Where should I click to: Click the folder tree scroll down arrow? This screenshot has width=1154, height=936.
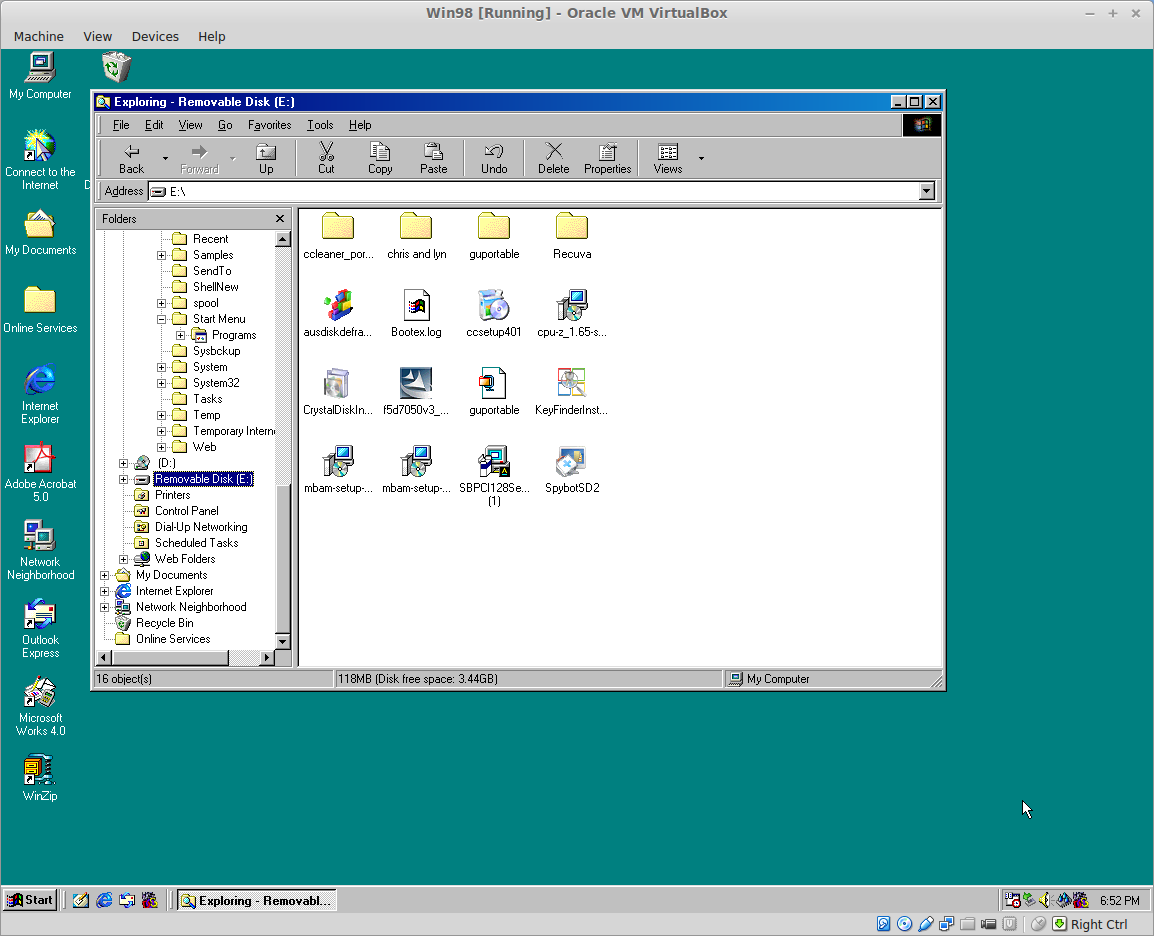point(283,641)
